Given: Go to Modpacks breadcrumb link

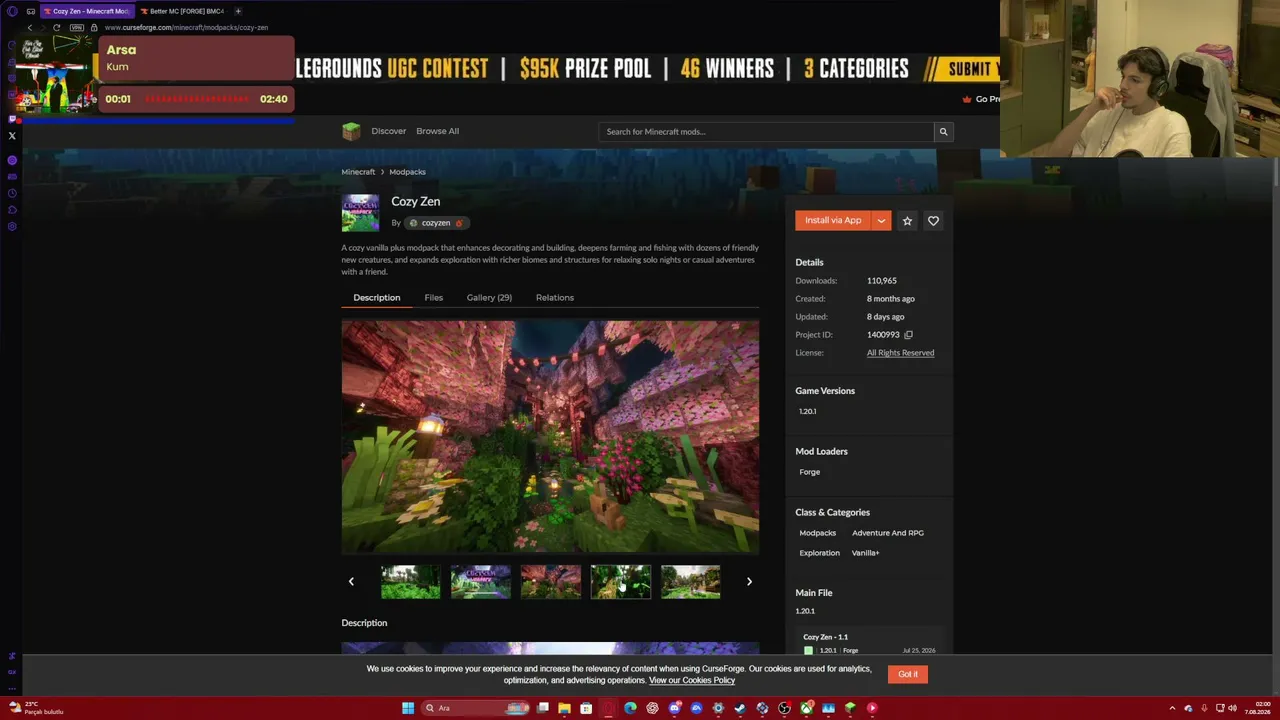Looking at the screenshot, I should 407,172.
